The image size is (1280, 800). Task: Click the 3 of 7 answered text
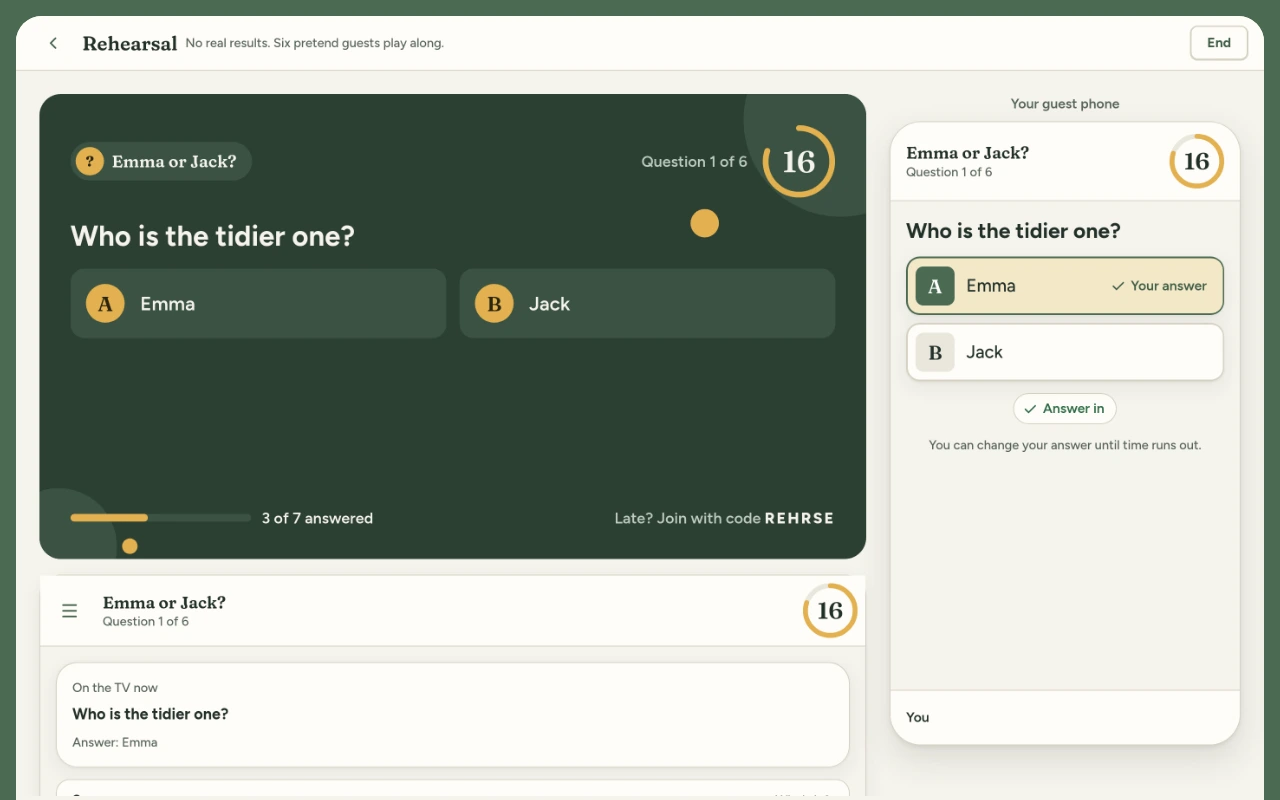click(x=317, y=518)
